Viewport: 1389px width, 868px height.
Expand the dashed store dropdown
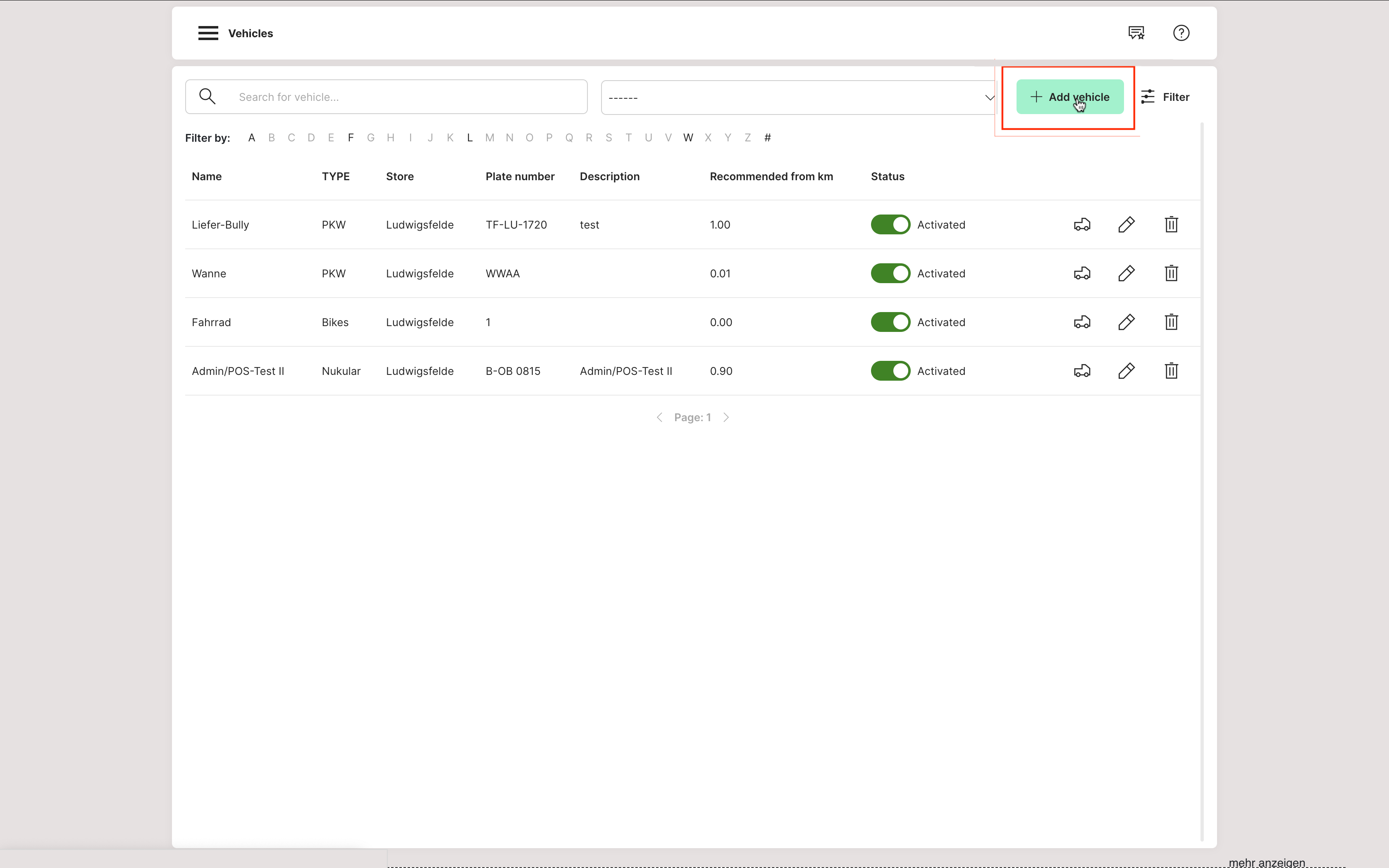798,98
